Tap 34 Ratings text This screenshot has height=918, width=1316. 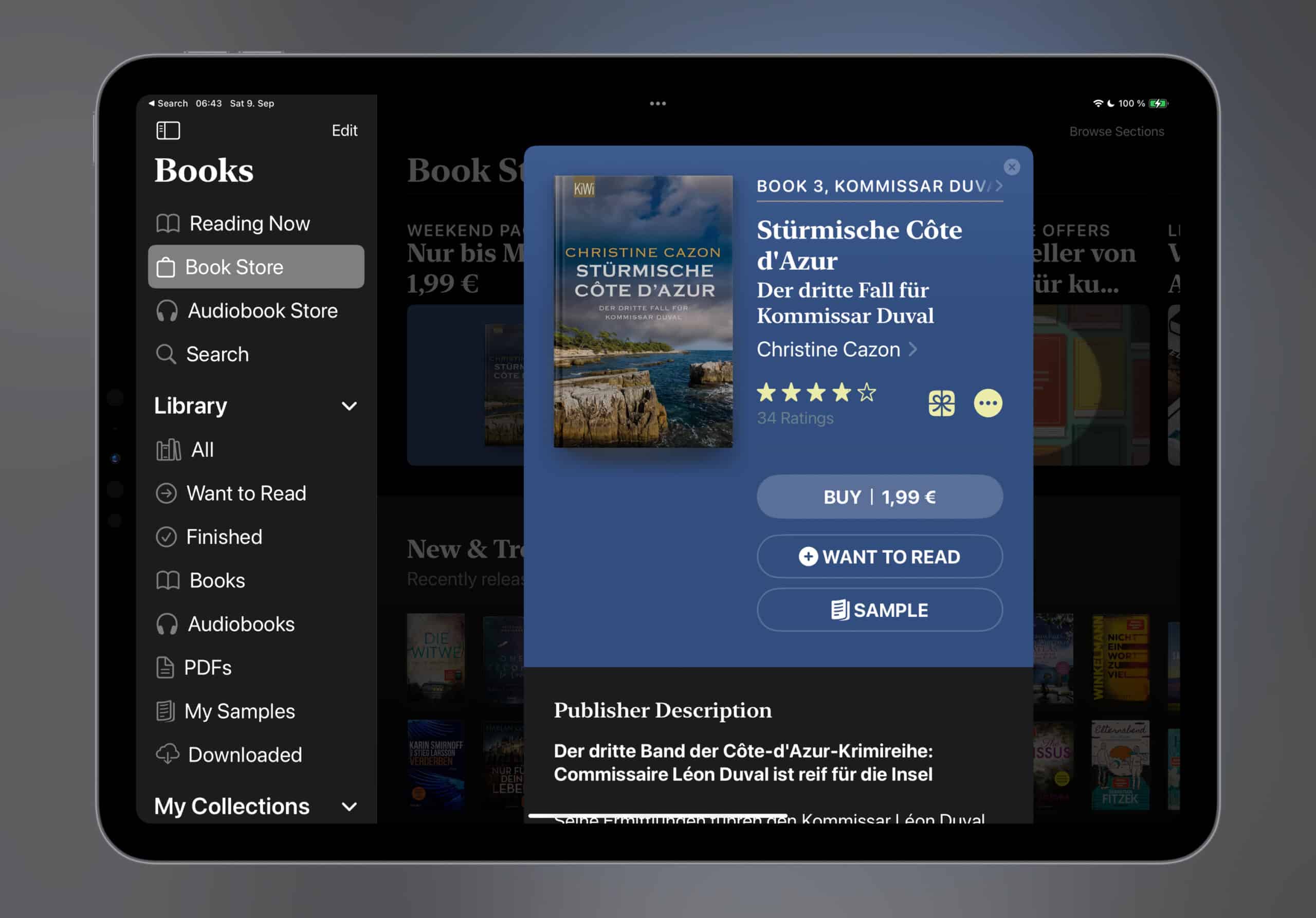pyautogui.click(x=795, y=418)
